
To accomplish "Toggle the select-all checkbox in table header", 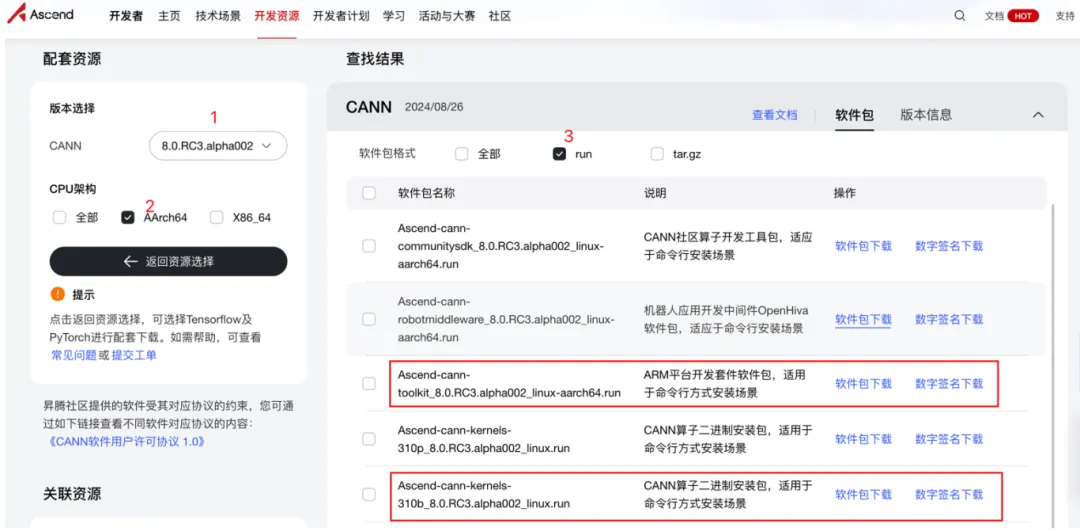I will click(x=369, y=193).
